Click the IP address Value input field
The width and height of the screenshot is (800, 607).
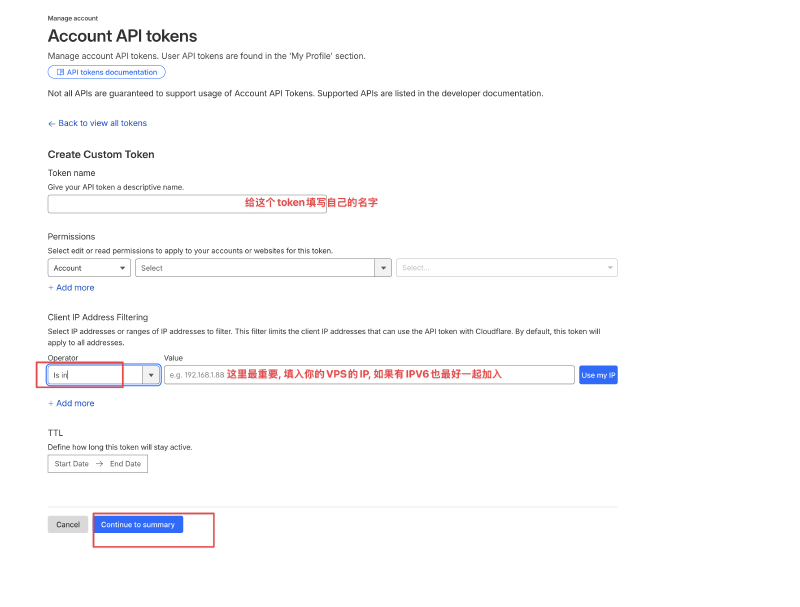point(369,375)
